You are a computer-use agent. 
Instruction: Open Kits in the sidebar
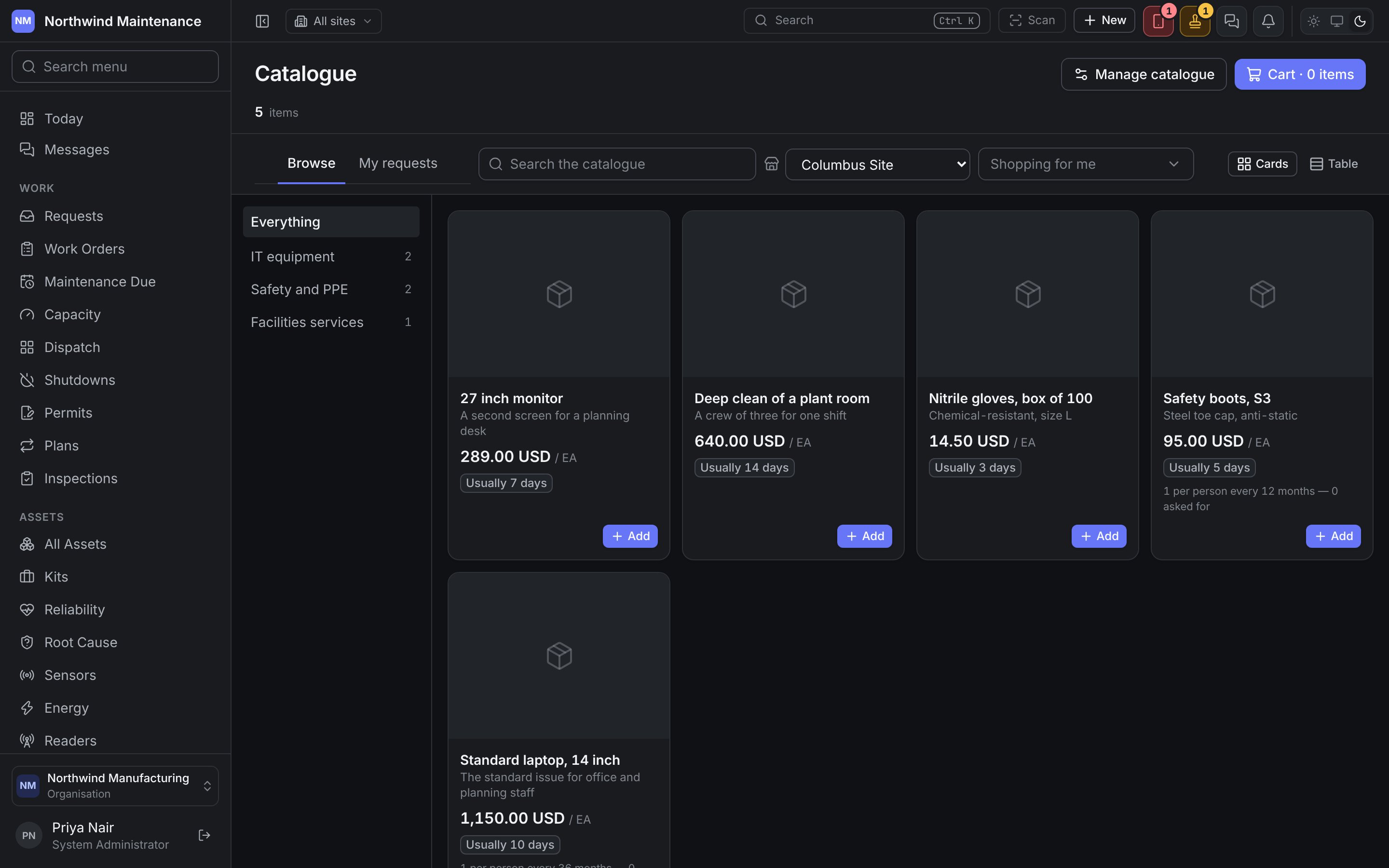coord(115,577)
